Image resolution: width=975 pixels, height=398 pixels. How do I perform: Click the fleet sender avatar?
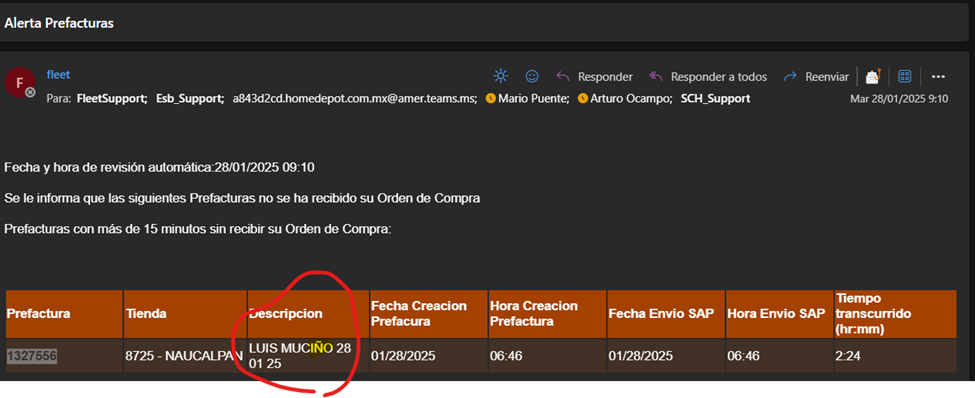(20, 82)
